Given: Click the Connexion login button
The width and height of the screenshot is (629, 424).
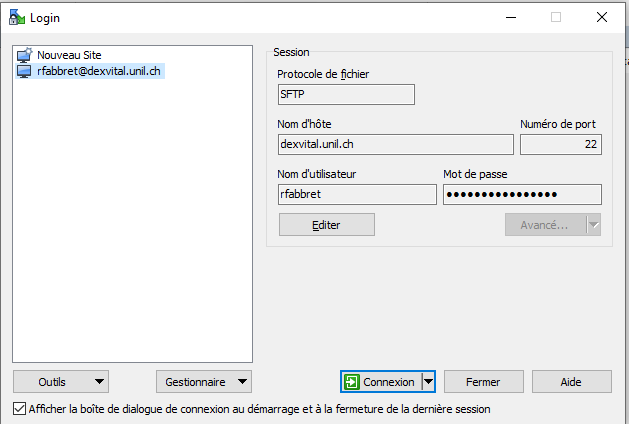Looking at the screenshot, I should pyautogui.click(x=380, y=382).
